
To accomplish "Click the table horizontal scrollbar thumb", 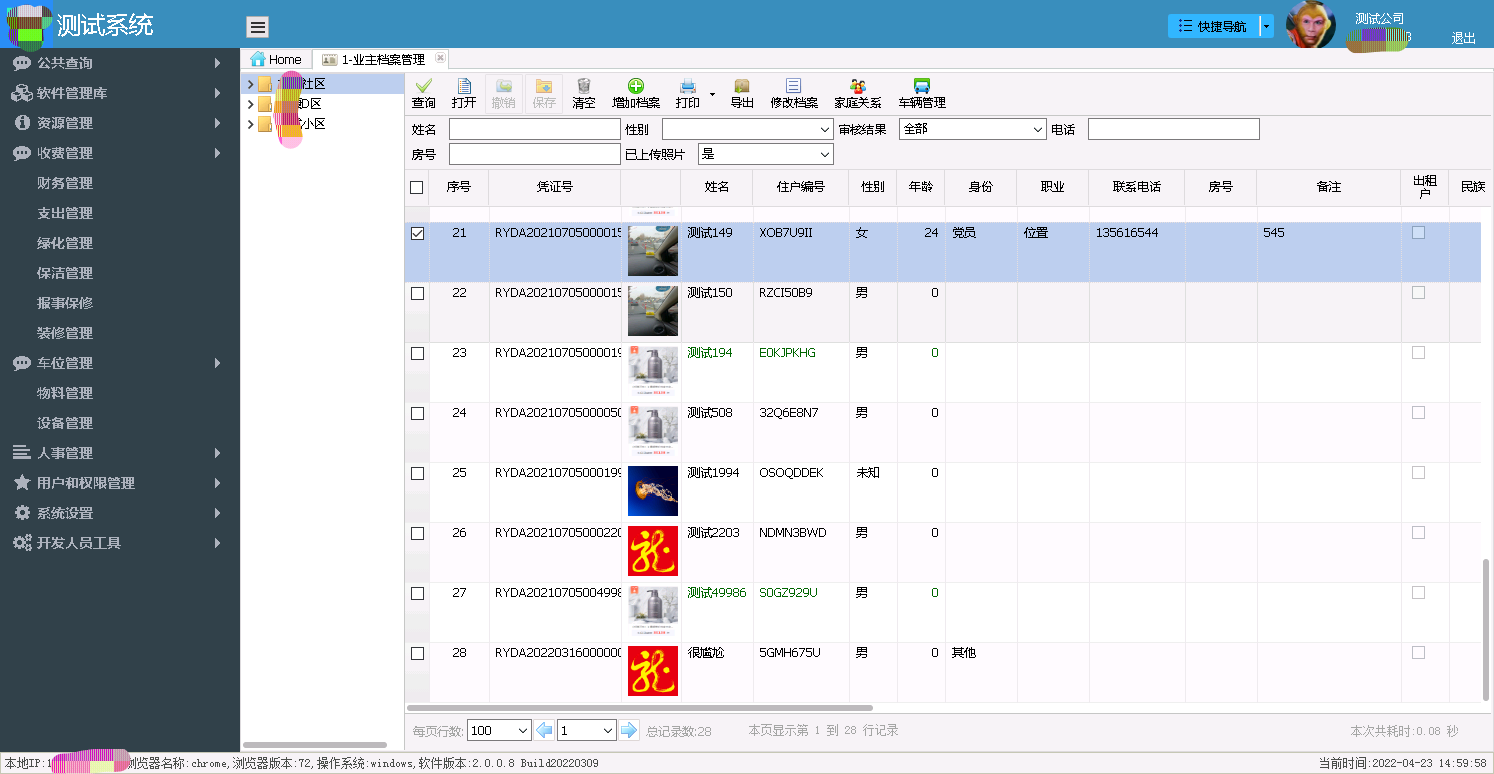I will coord(640,708).
